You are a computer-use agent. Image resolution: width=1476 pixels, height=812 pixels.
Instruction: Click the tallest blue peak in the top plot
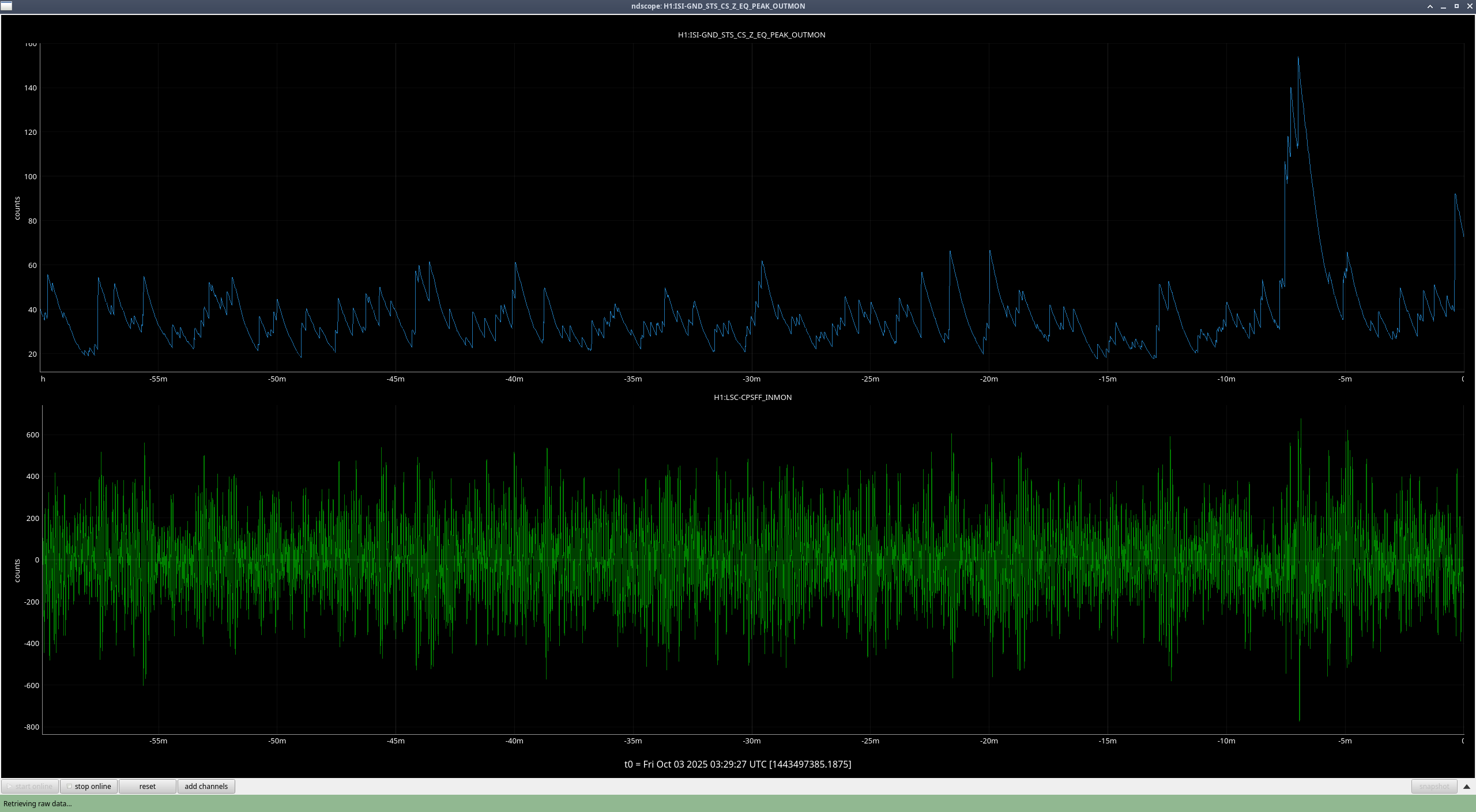pyautogui.click(x=1298, y=58)
